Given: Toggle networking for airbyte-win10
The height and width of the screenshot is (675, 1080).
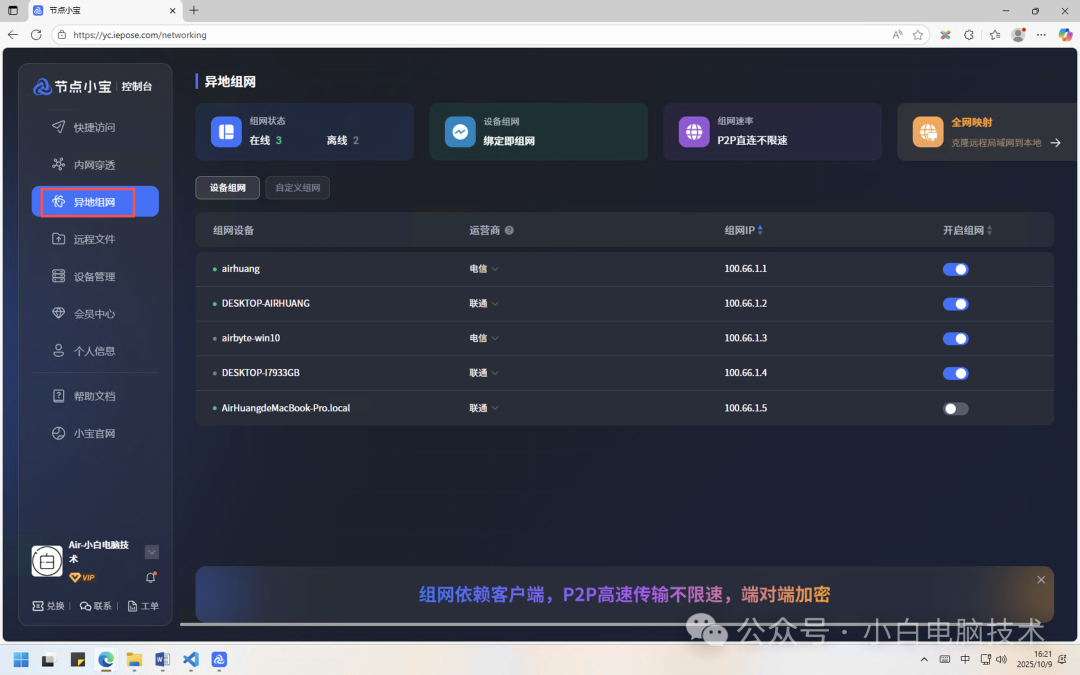Looking at the screenshot, I should [x=955, y=338].
